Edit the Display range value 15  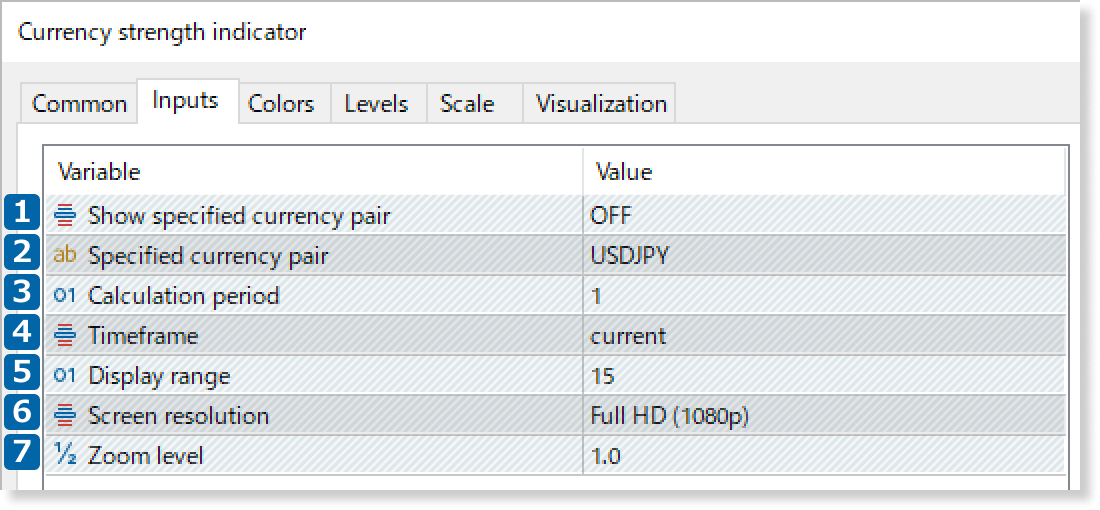point(824,376)
